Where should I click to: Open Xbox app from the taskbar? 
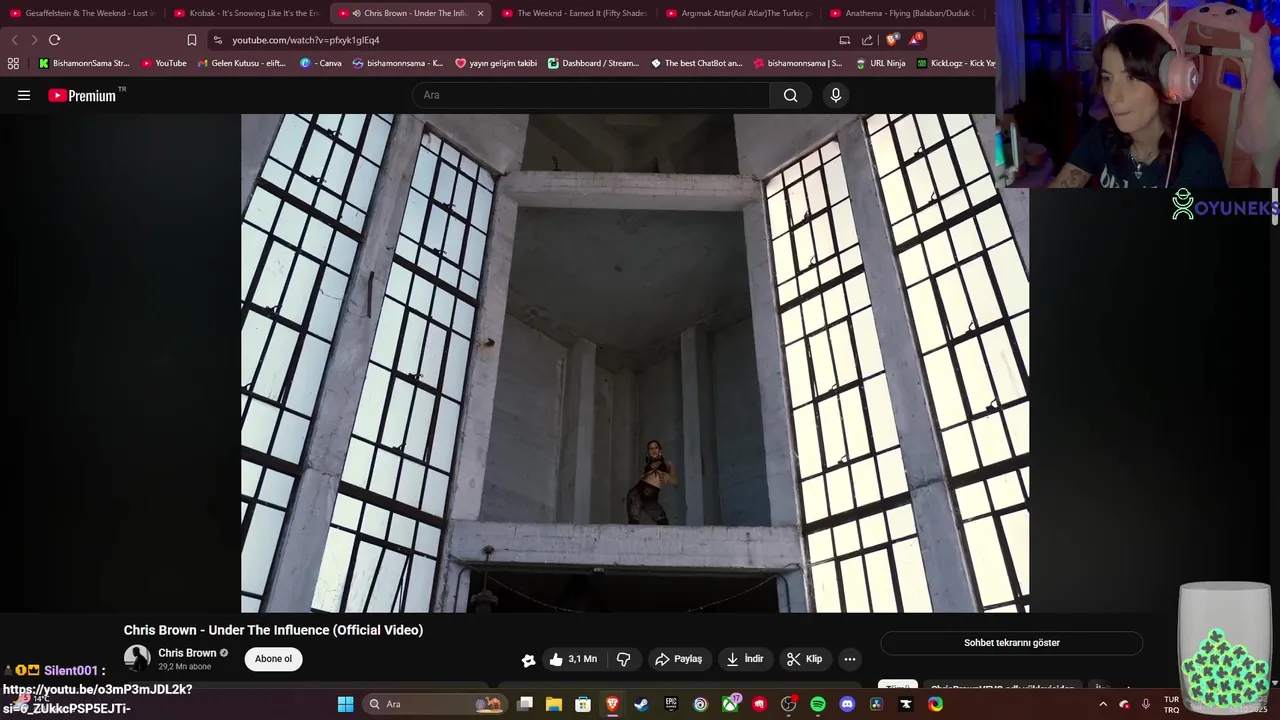tap(730, 704)
